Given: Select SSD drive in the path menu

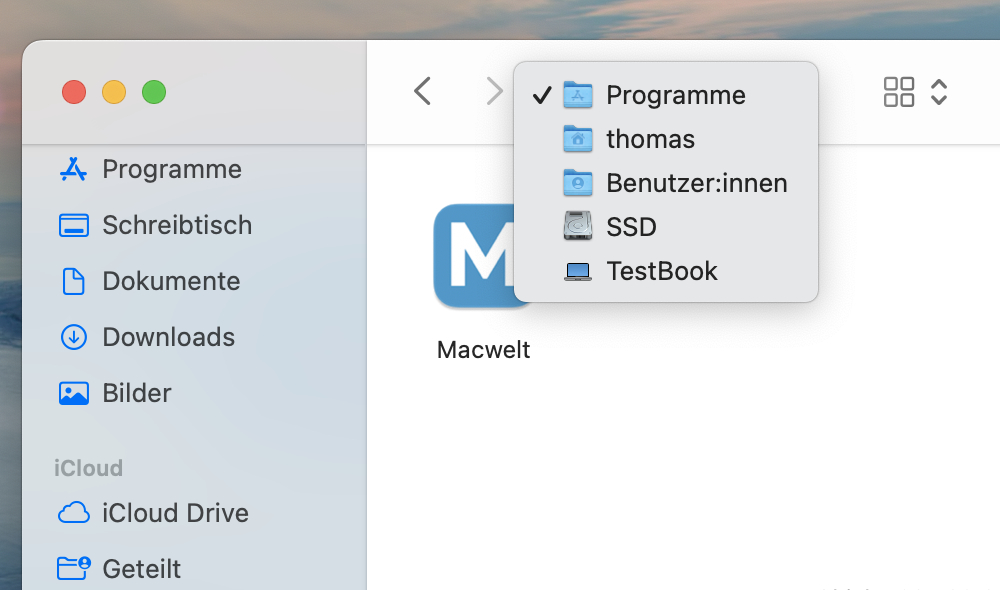Looking at the screenshot, I should [666, 227].
